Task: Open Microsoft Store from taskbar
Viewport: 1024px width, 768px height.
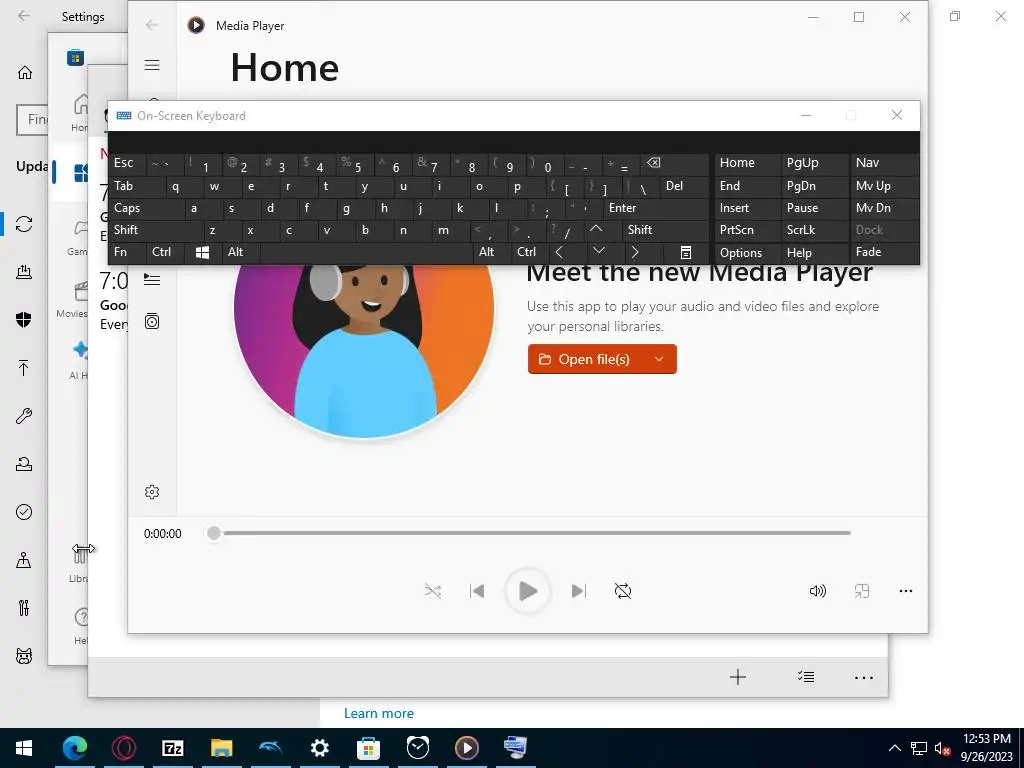Action: (368, 748)
